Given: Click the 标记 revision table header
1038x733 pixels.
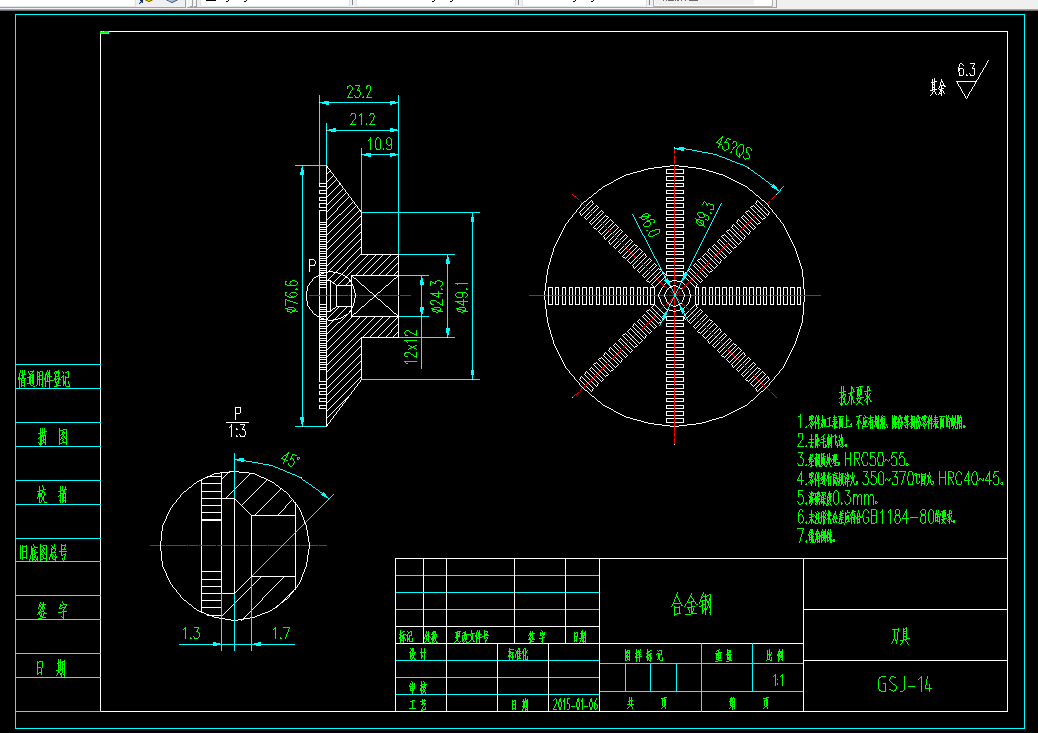Looking at the screenshot, I should click(406, 637).
